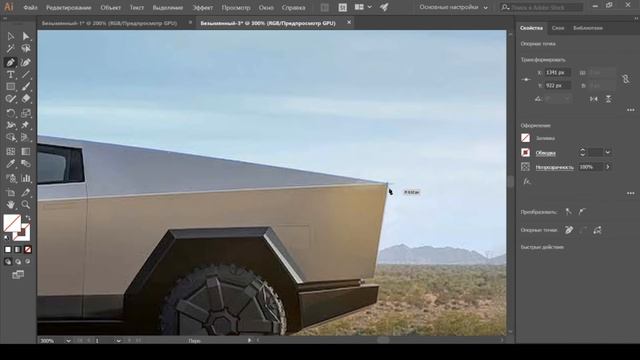640x360 pixels.
Task: Select the Hand tool
Action: [x=11, y=204]
